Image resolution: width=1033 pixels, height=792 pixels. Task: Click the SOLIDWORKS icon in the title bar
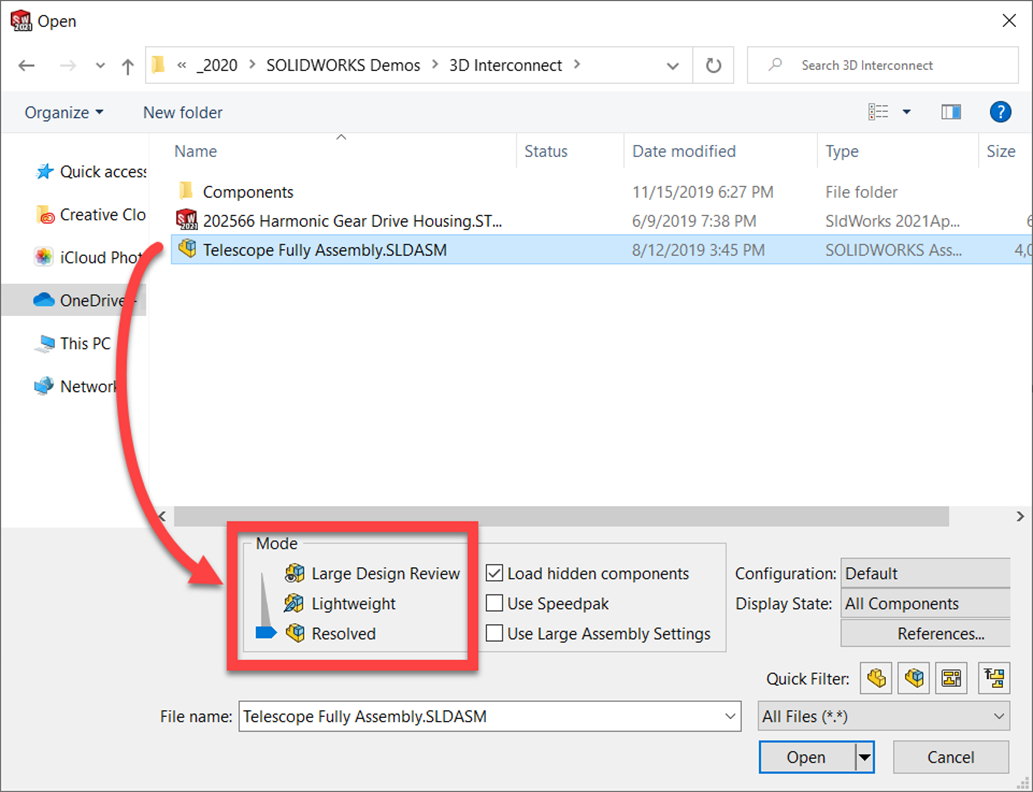pos(21,20)
